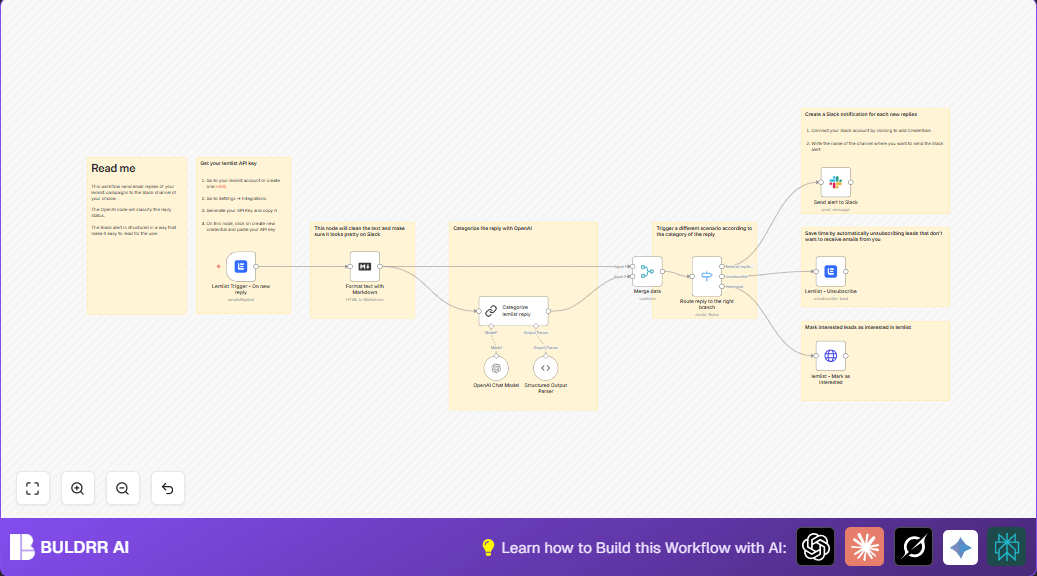Click the BULDRR AI logo
Viewport: 1037px width, 576px height.
[69, 547]
